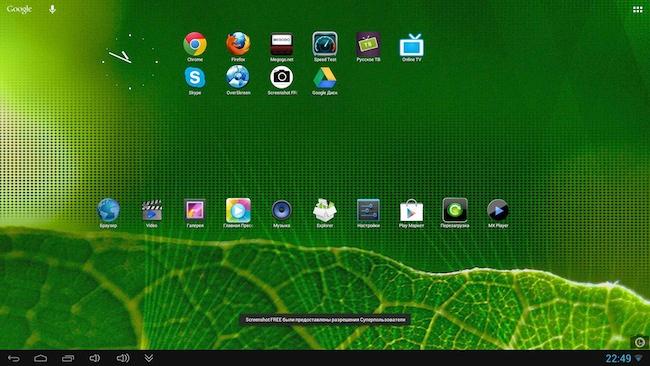This screenshot has width=650, height=366.
Task: Raise volume with the louder speaker icon
Action: click(x=123, y=358)
